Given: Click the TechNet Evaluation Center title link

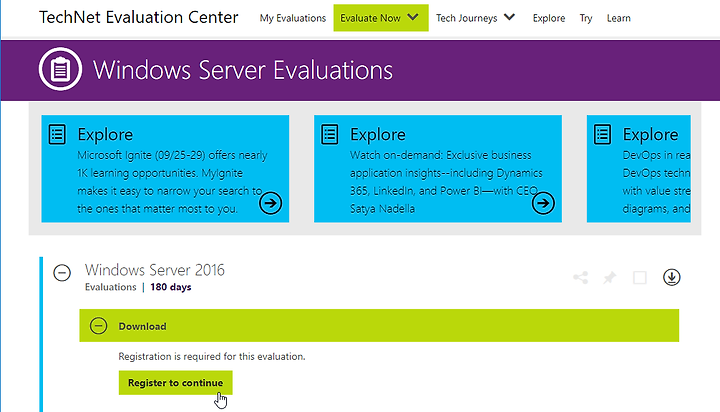Looking at the screenshot, I should coord(139,17).
